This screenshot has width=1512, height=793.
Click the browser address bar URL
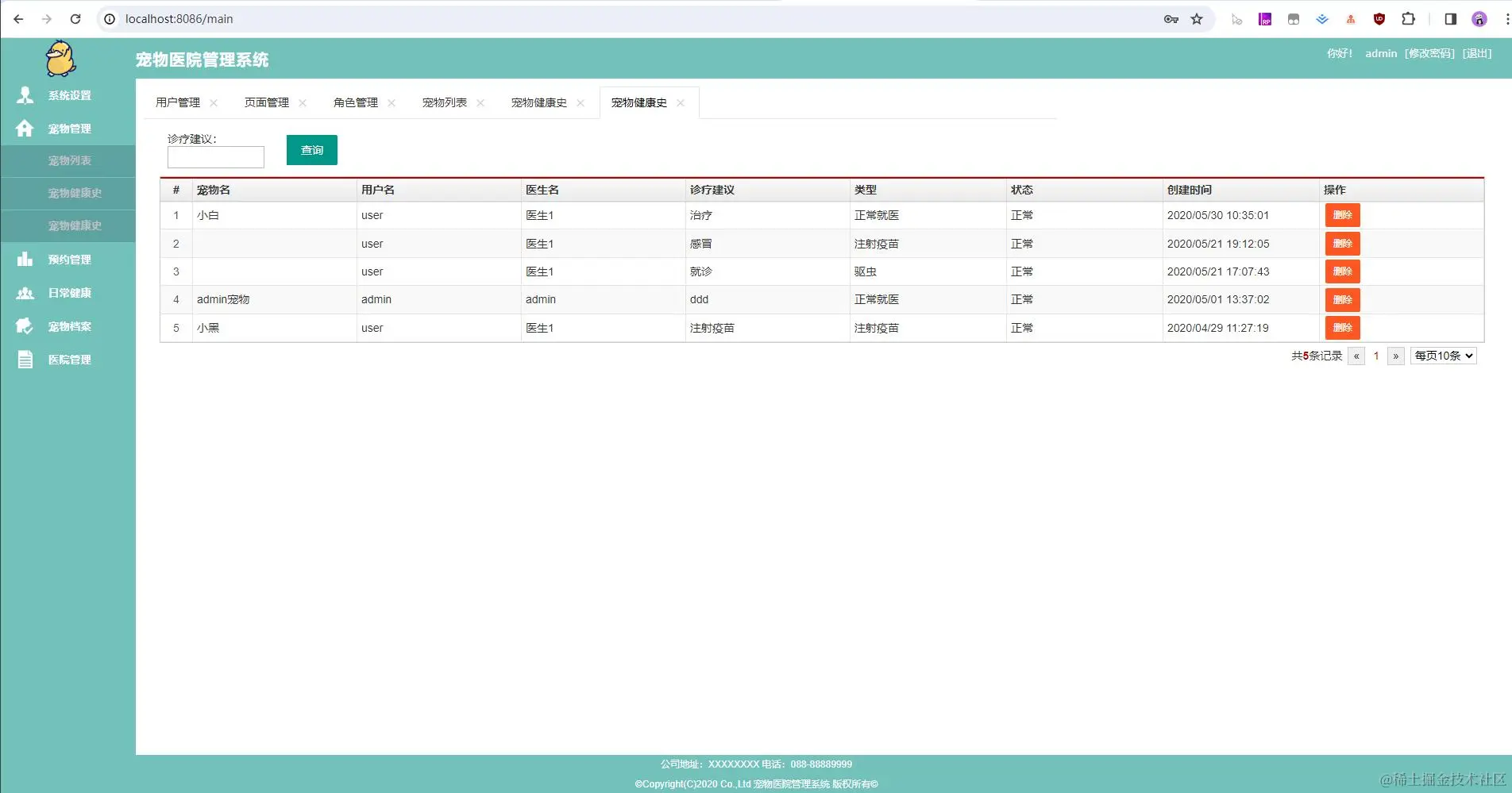pyautogui.click(x=179, y=19)
